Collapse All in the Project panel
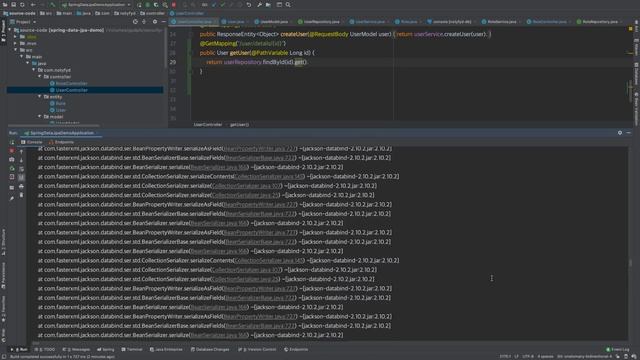Viewport: 640px width, 360px height. (144, 22)
